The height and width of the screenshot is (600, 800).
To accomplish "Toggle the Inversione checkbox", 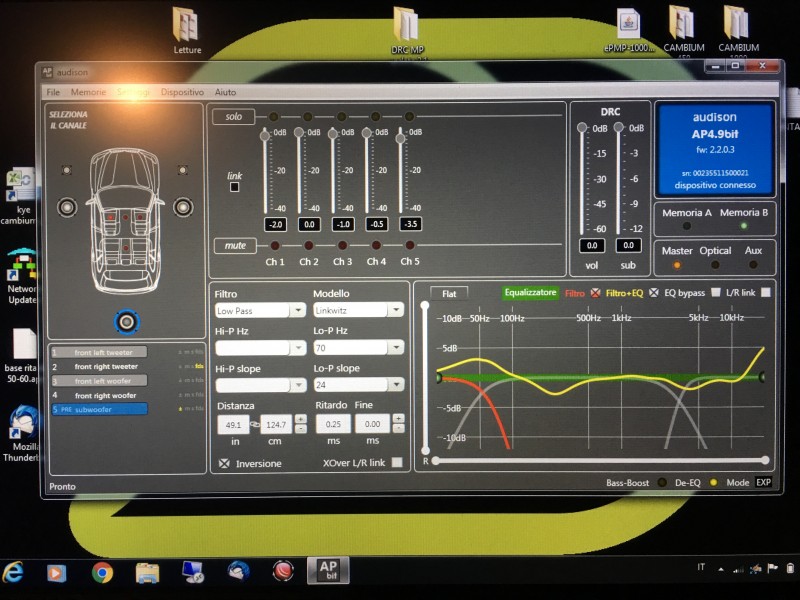I will pyautogui.click(x=224, y=463).
